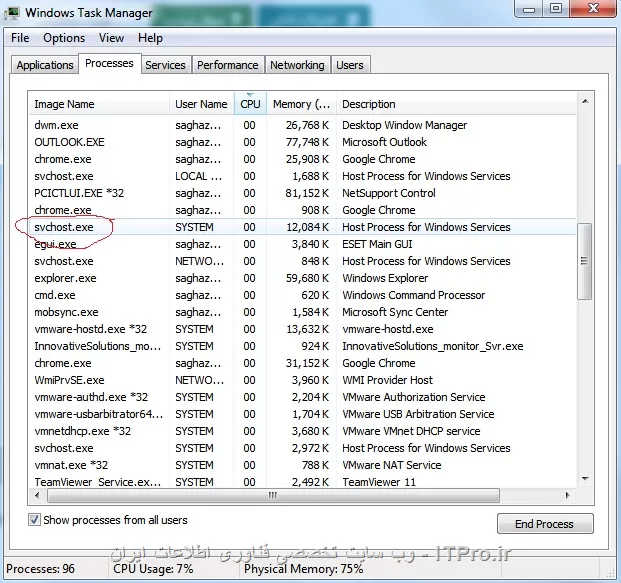The image size is (621, 583).
Task: Click the horizontal scrollbar left arrow
Action: (38, 495)
